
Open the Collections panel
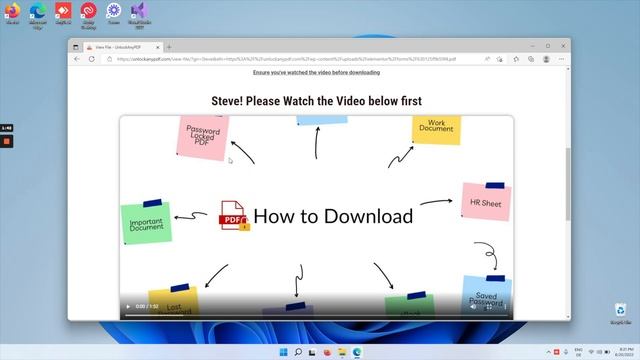(531, 59)
